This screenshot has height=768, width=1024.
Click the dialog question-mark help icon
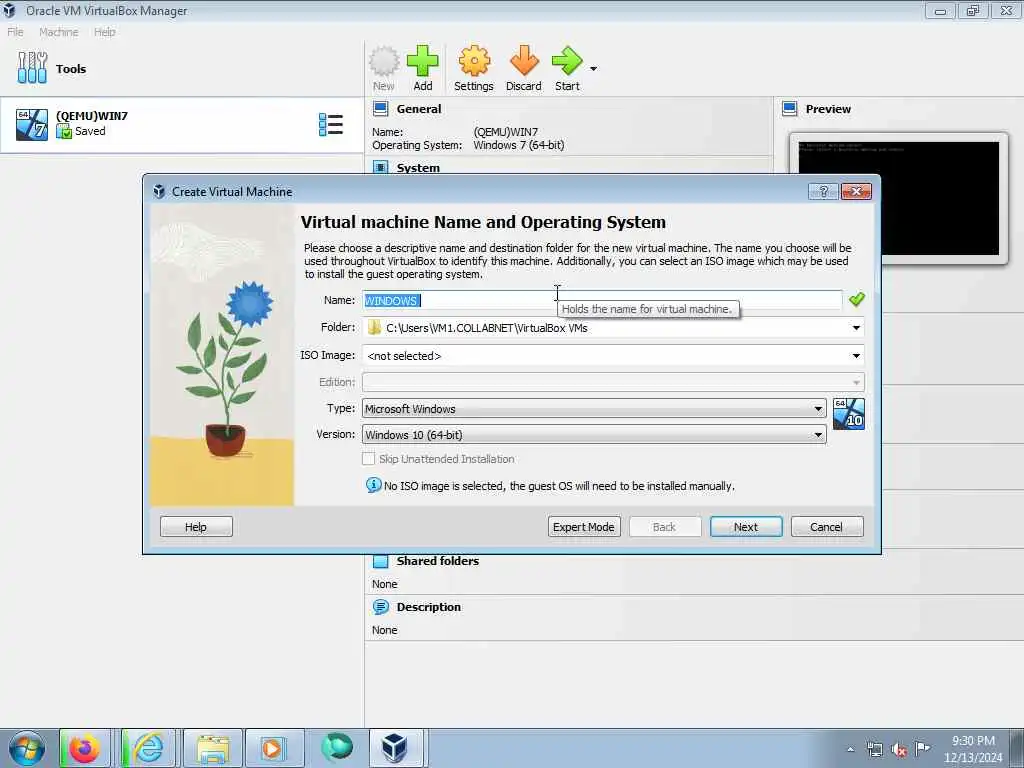point(823,191)
